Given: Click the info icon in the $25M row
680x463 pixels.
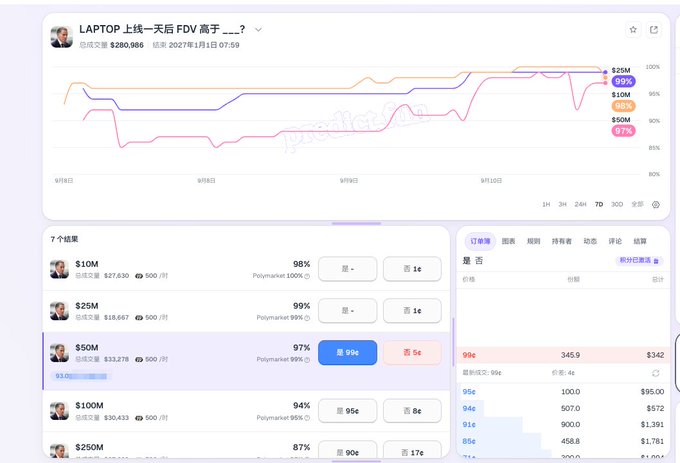Looking at the screenshot, I should pos(307,318).
